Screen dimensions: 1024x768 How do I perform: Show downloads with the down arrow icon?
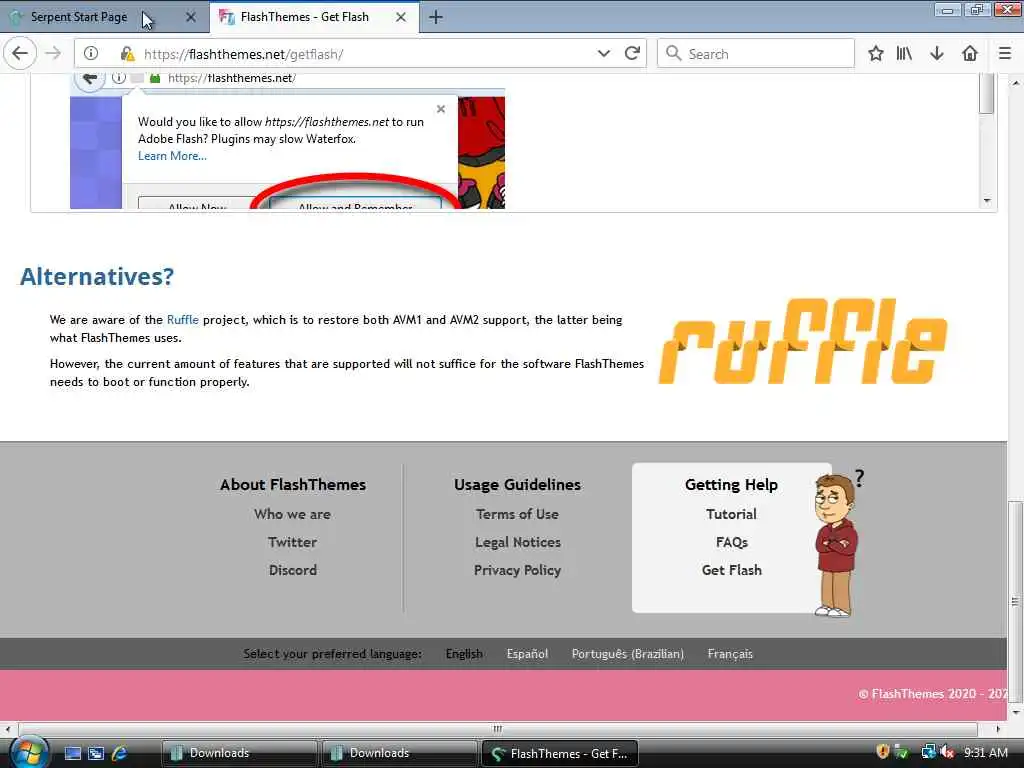(936, 54)
